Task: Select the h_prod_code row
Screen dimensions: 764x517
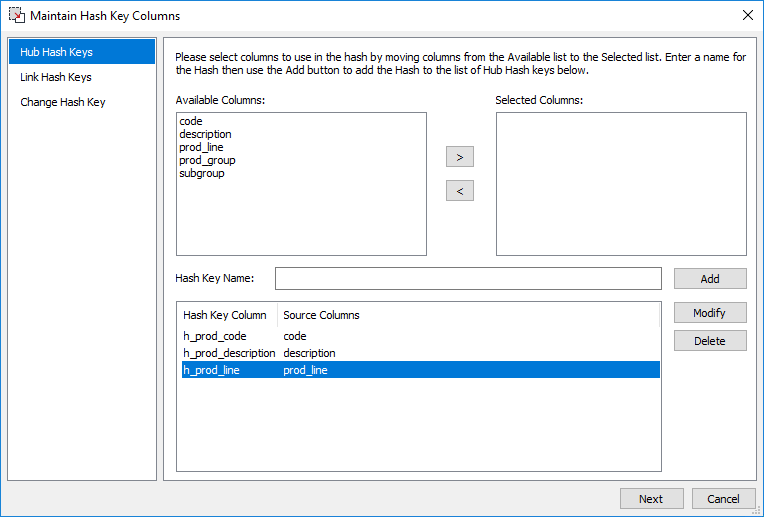Action: 421,336
